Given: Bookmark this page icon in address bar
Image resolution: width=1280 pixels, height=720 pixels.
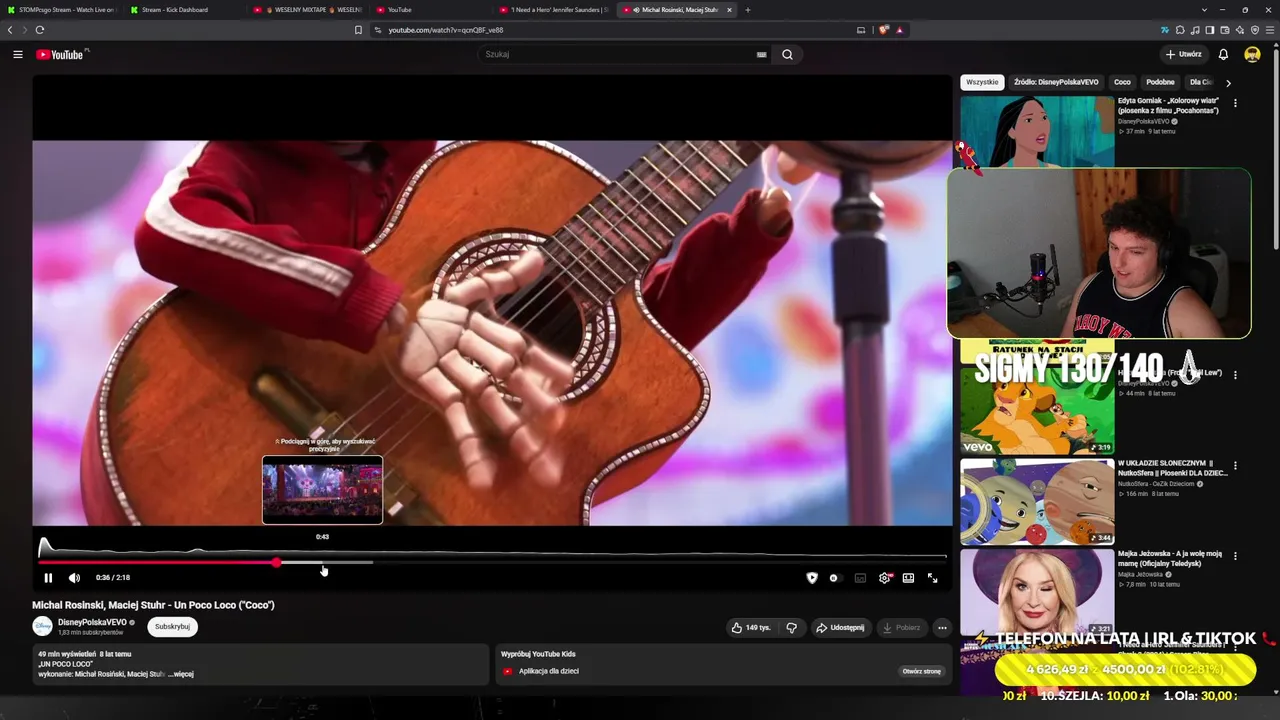Looking at the screenshot, I should pyautogui.click(x=358, y=30).
